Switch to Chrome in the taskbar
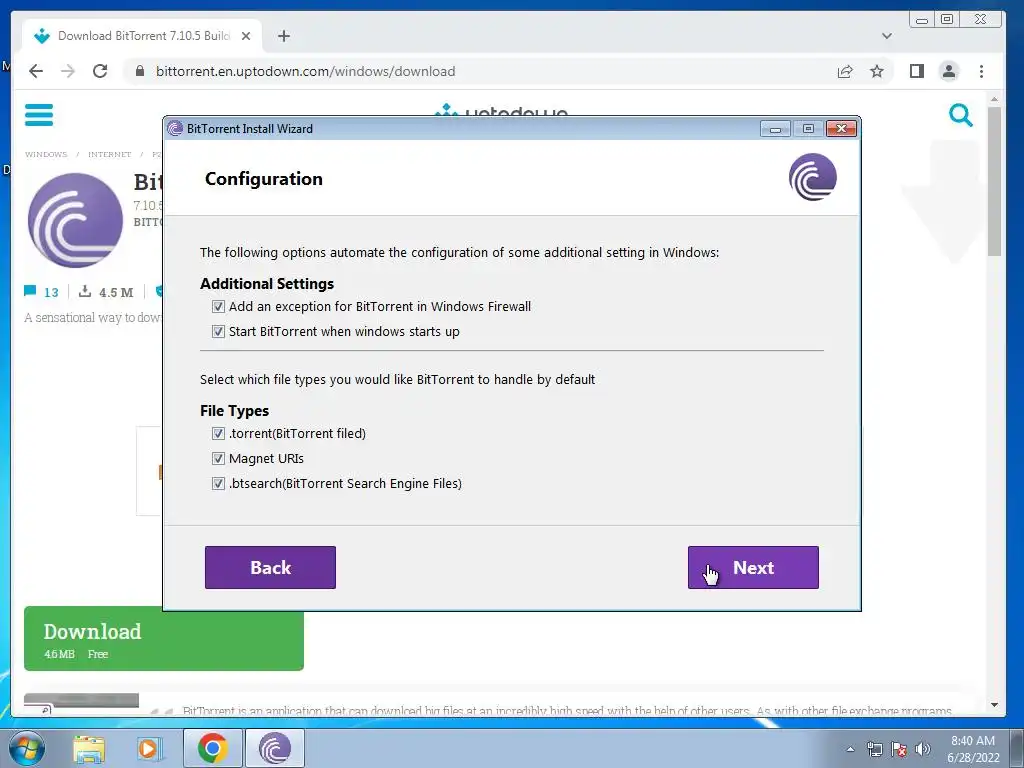Viewport: 1024px width, 768px height. [x=212, y=748]
